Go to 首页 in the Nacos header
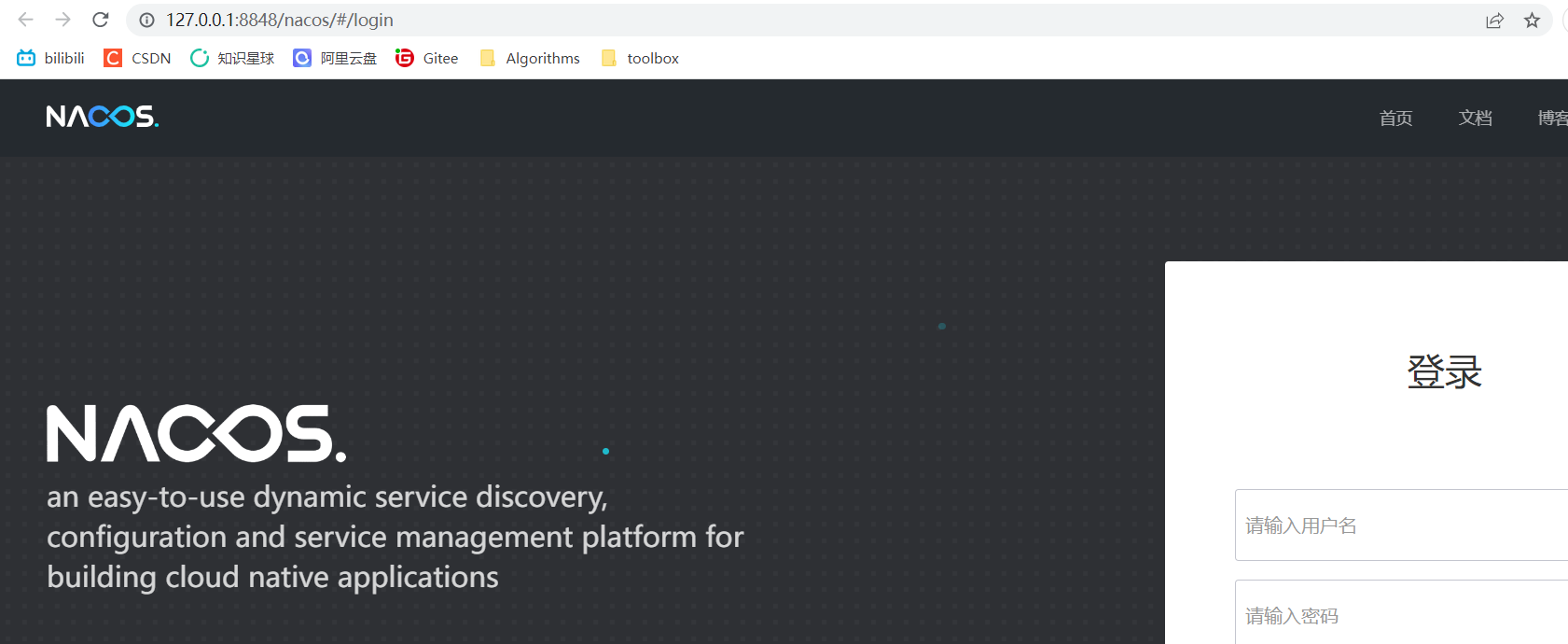This screenshot has width=1568, height=644. [x=1395, y=118]
